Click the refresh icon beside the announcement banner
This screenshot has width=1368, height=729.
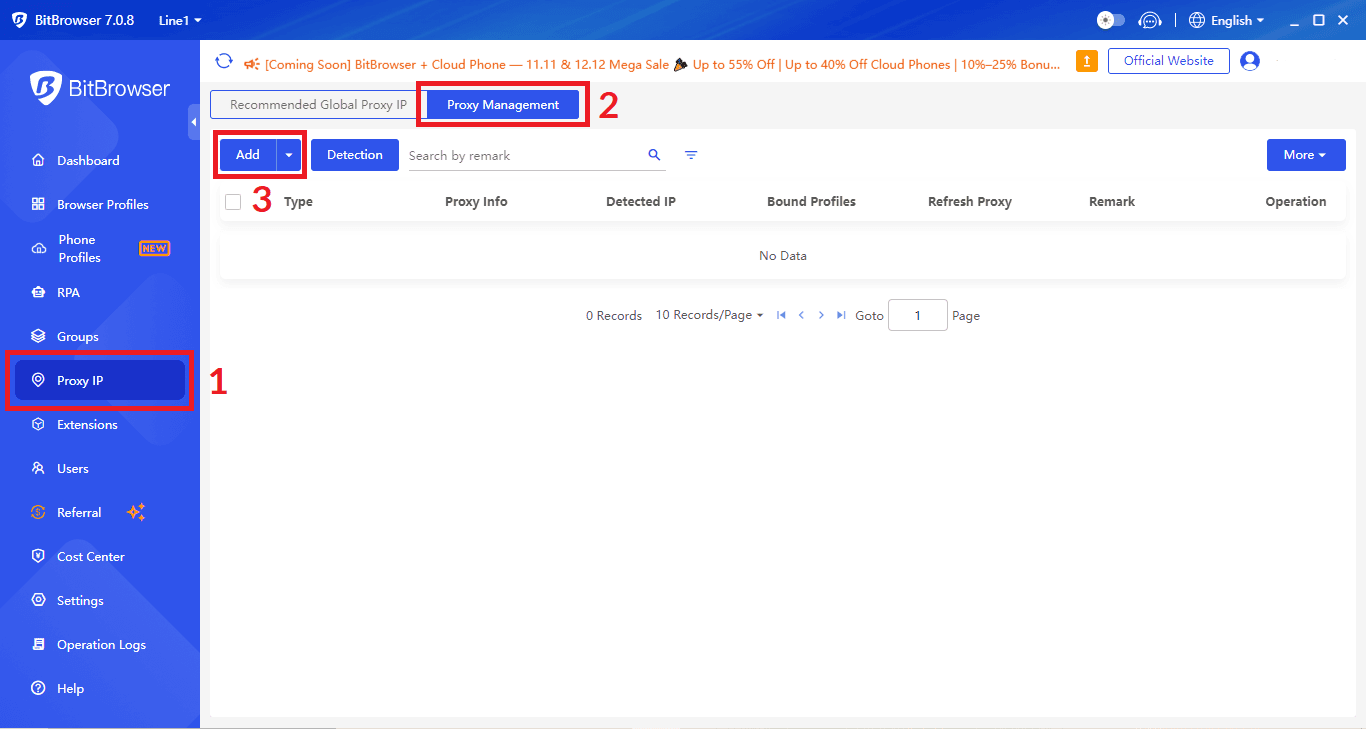click(x=224, y=60)
